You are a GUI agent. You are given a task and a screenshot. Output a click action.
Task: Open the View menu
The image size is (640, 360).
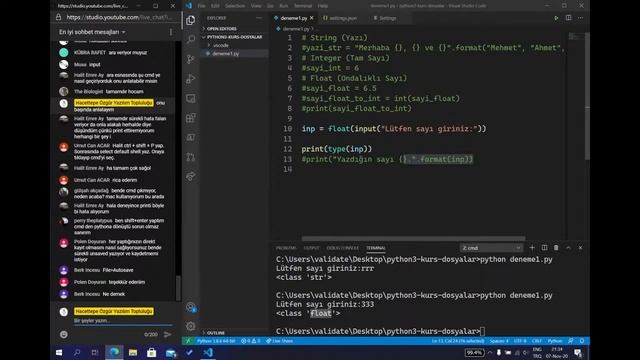(256, 6)
